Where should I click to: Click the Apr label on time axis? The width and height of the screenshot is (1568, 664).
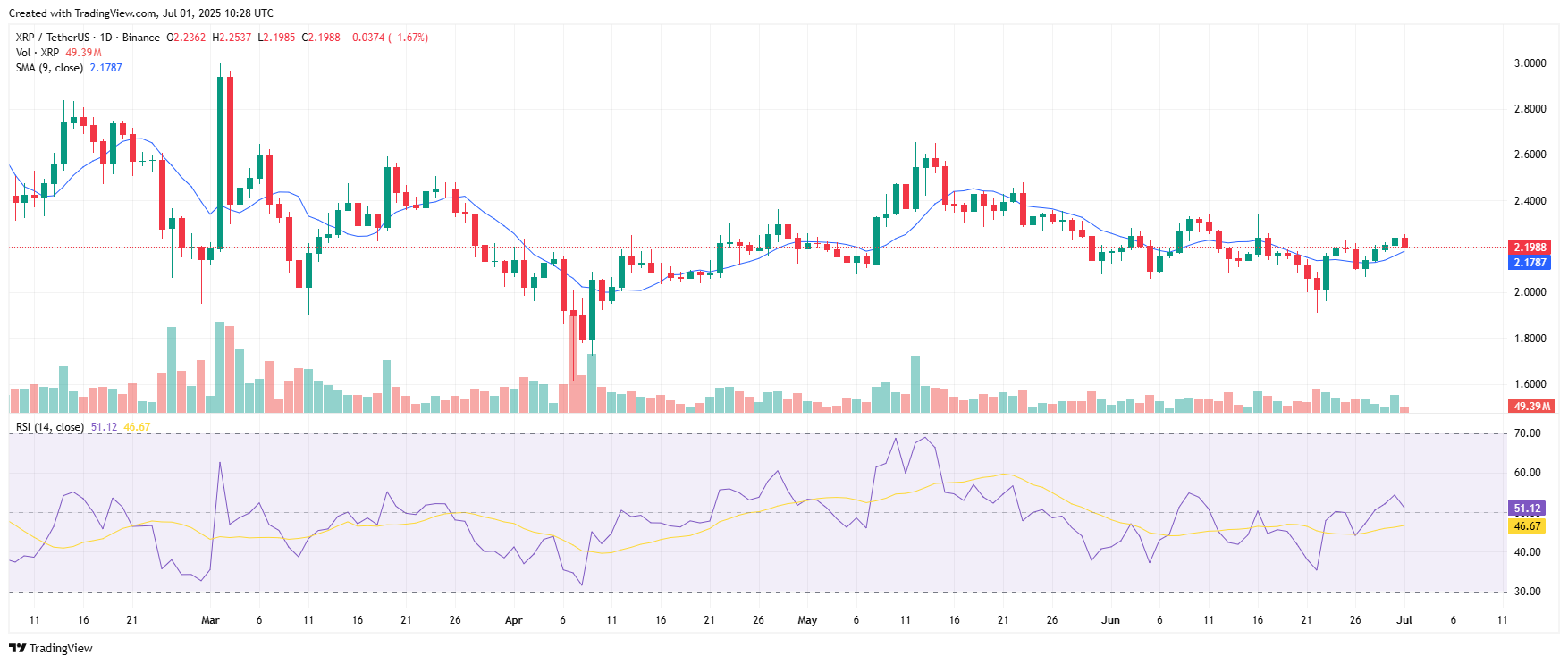[513, 620]
